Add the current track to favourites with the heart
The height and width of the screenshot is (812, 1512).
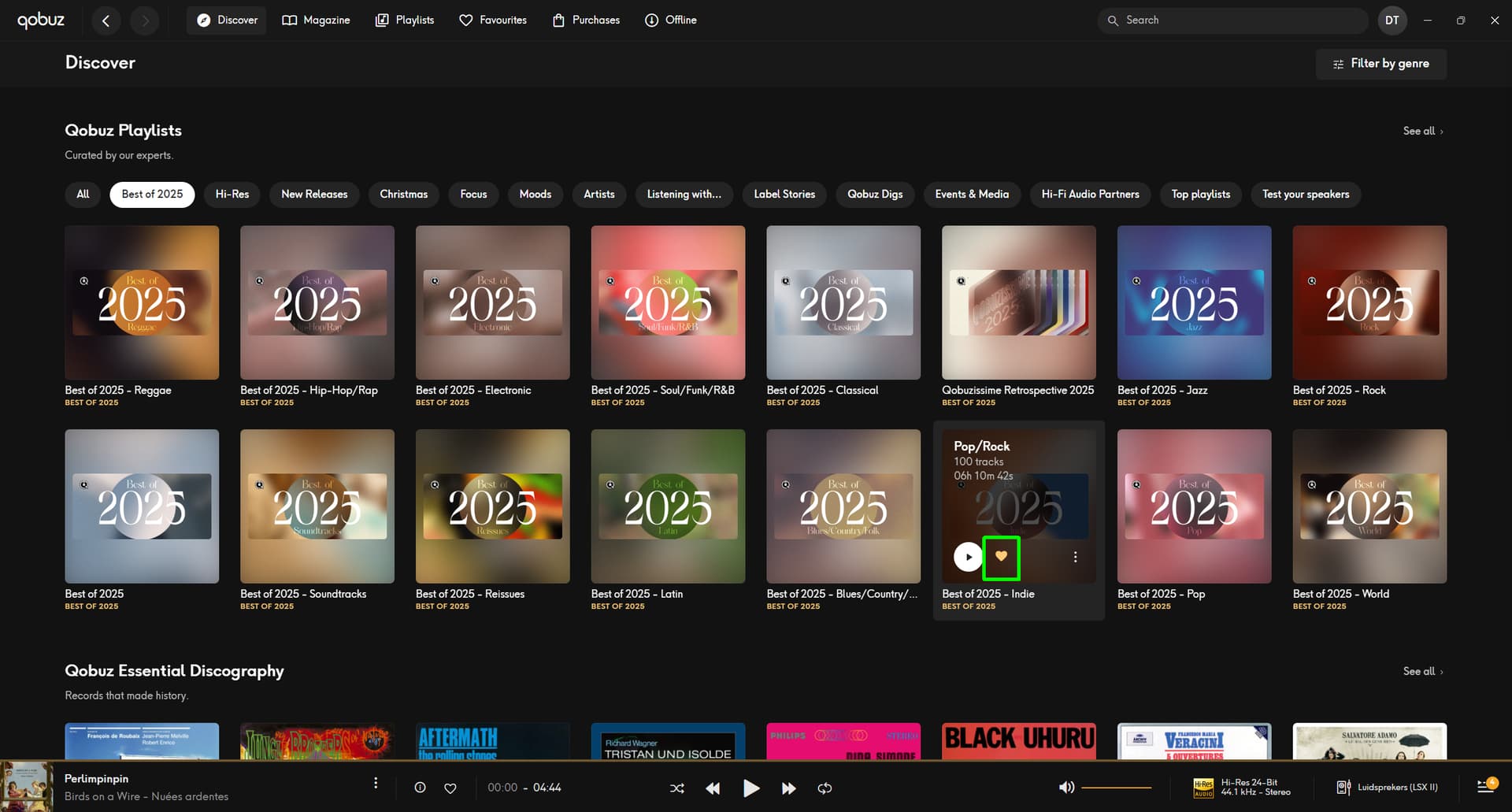(450, 788)
